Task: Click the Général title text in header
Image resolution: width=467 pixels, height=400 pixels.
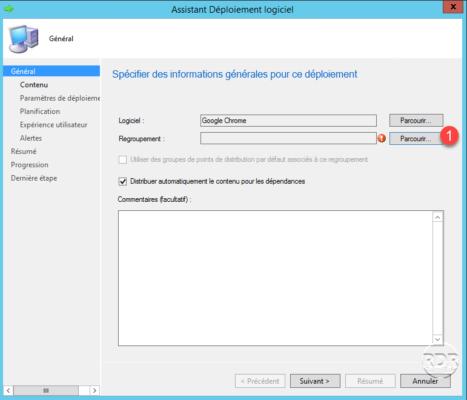Action: coord(61,39)
